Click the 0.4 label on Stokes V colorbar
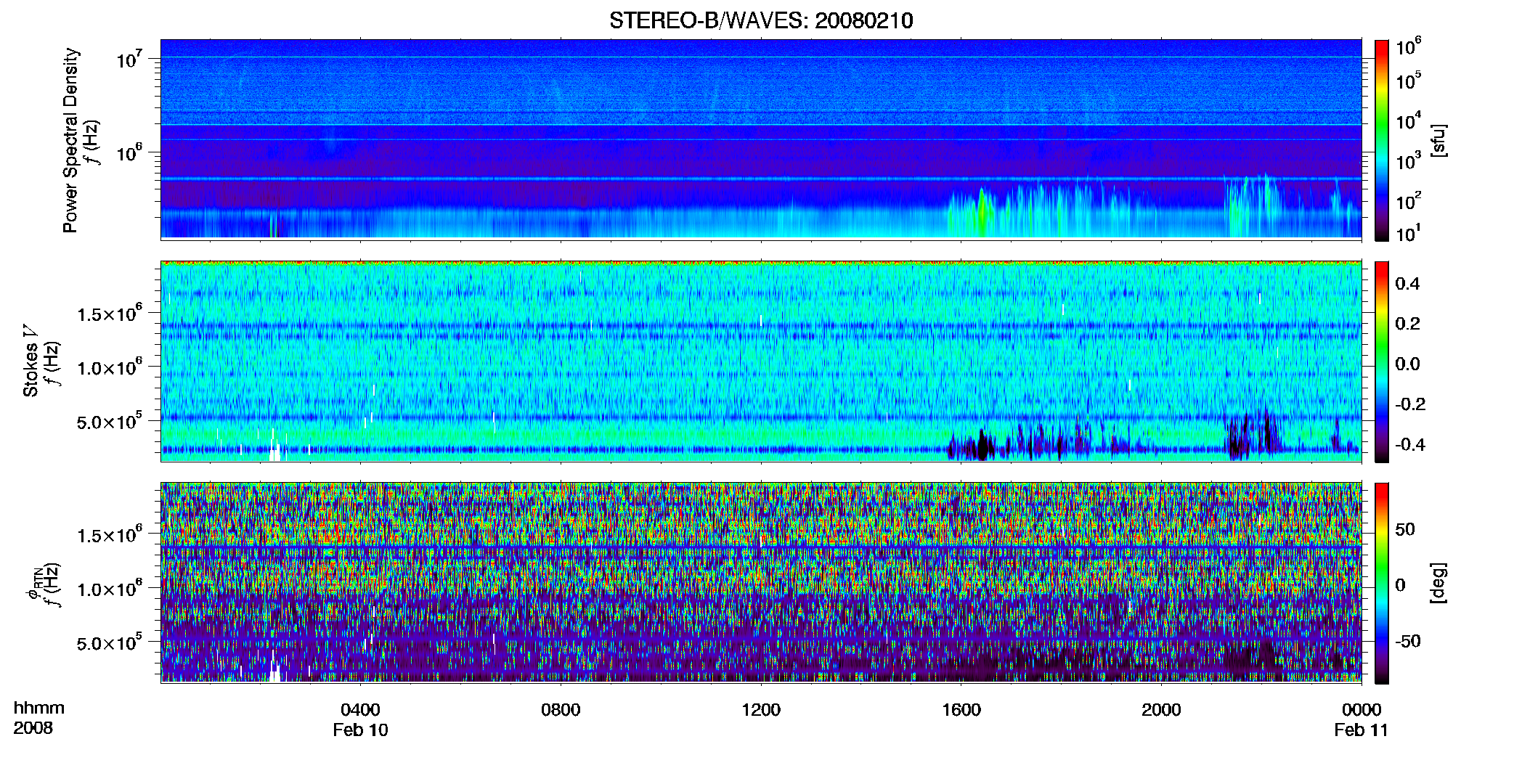 click(x=1407, y=284)
